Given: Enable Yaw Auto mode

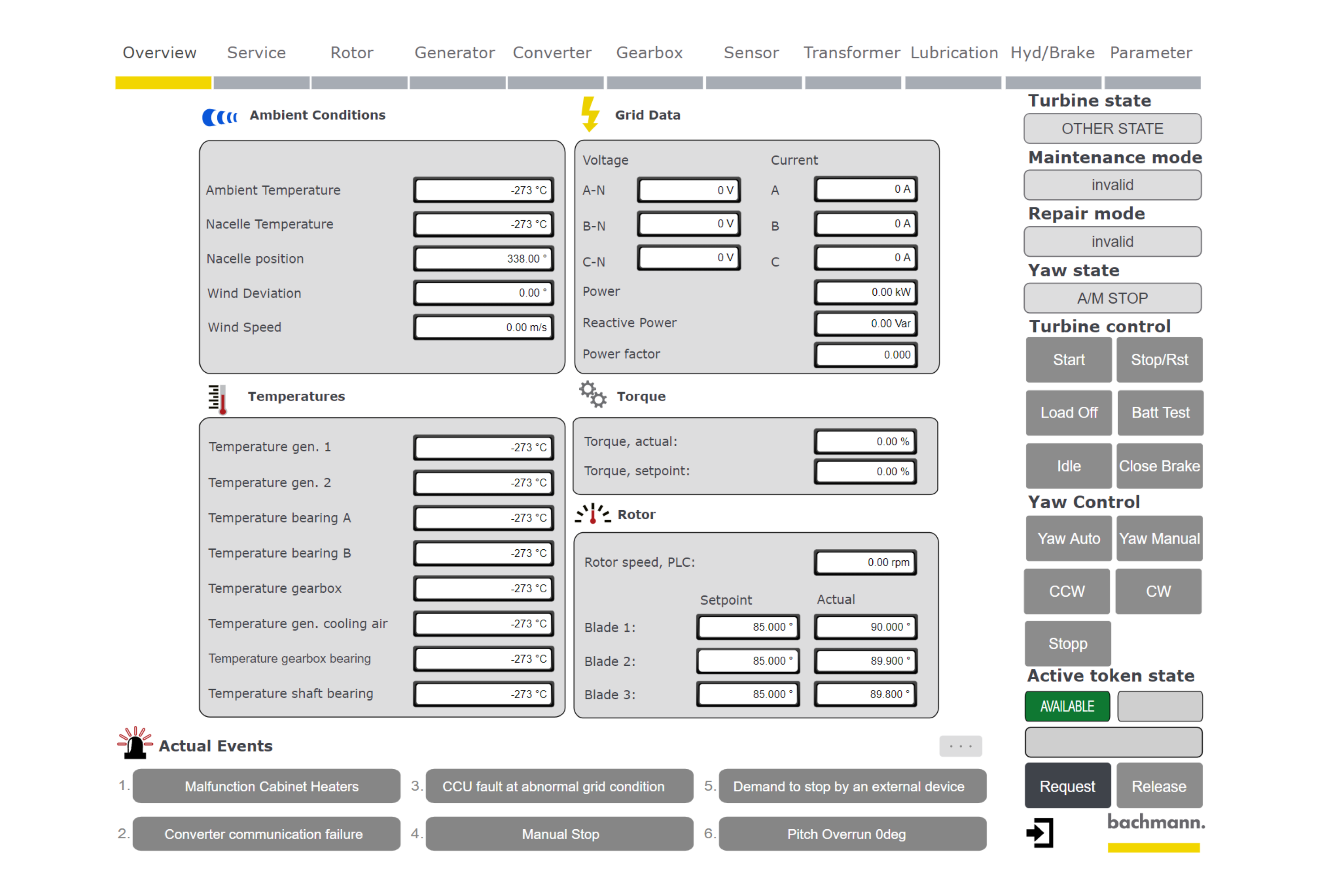Looking at the screenshot, I should coord(1068,538).
